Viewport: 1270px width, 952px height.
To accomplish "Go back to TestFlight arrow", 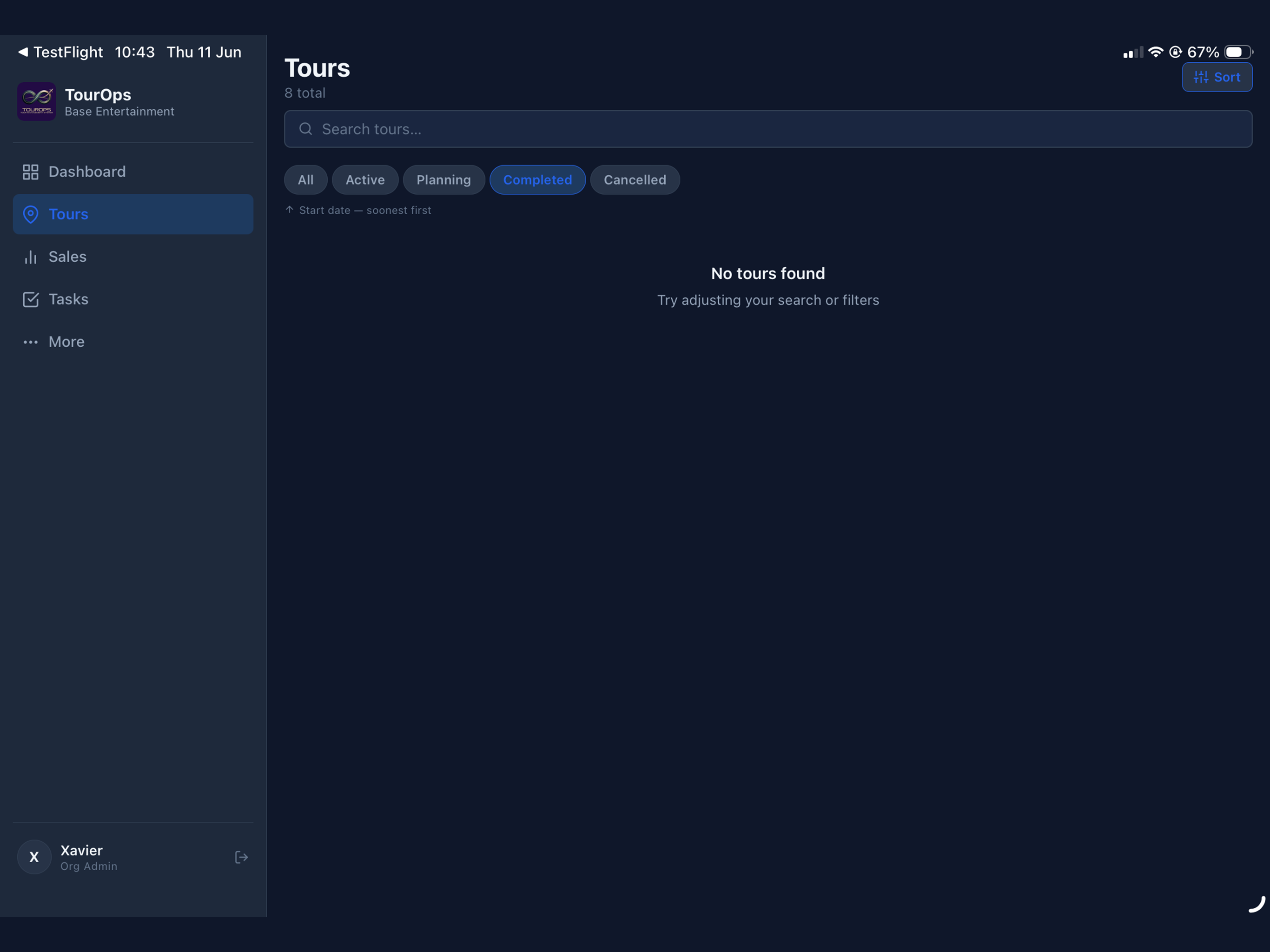I will click(x=23, y=52).
